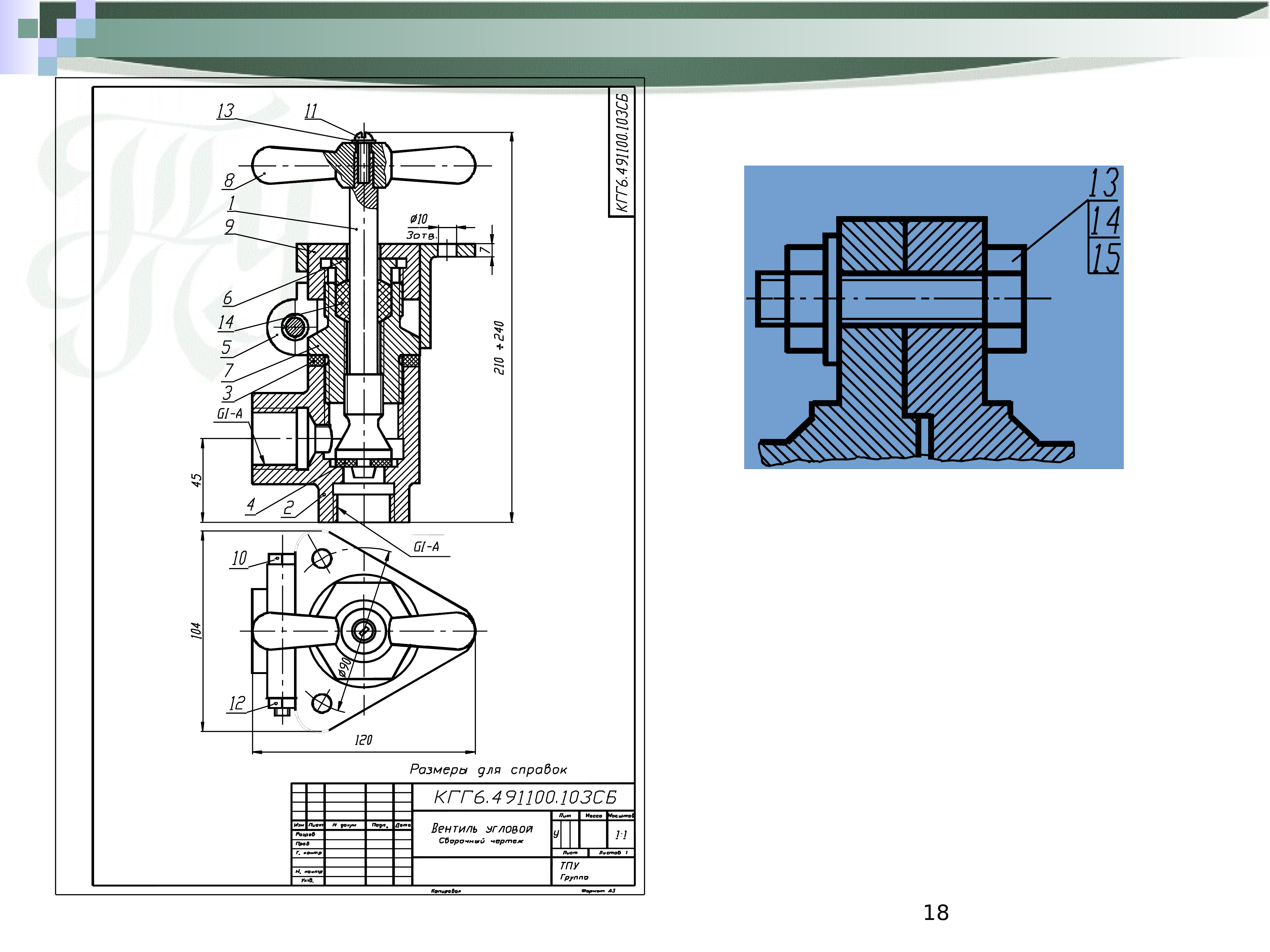Click callout number 3 on section view
The image size is (1270, 952).
pos(228,393)
